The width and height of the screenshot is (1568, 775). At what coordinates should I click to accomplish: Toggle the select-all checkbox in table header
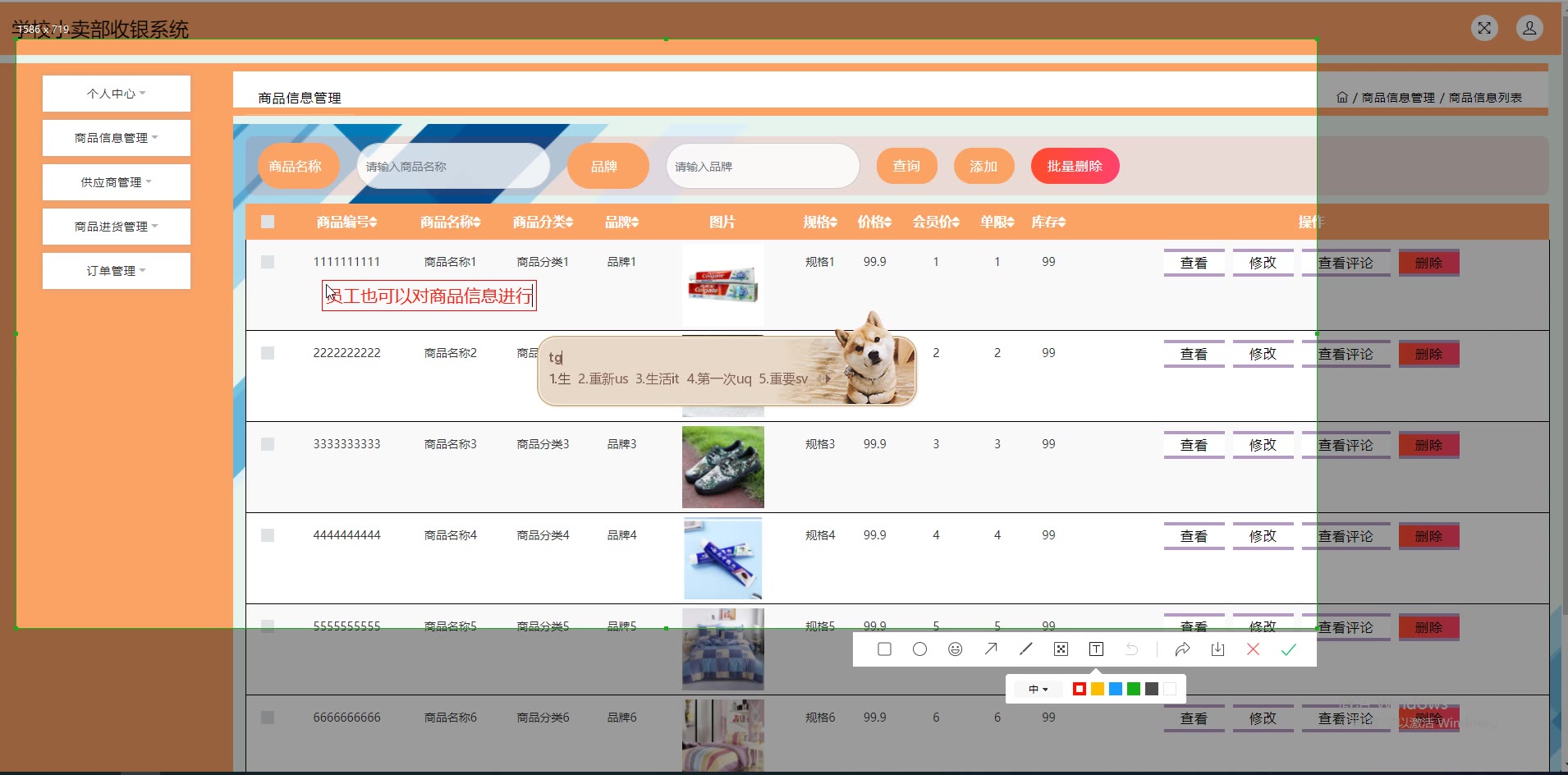tap(268, 222)
